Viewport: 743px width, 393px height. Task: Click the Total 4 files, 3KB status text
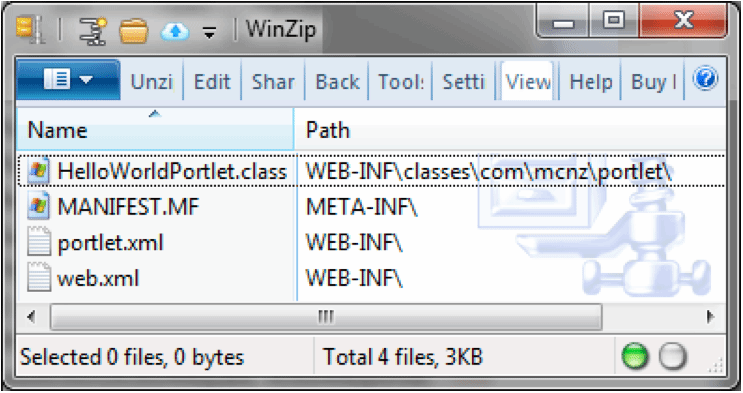click(403, 357)
